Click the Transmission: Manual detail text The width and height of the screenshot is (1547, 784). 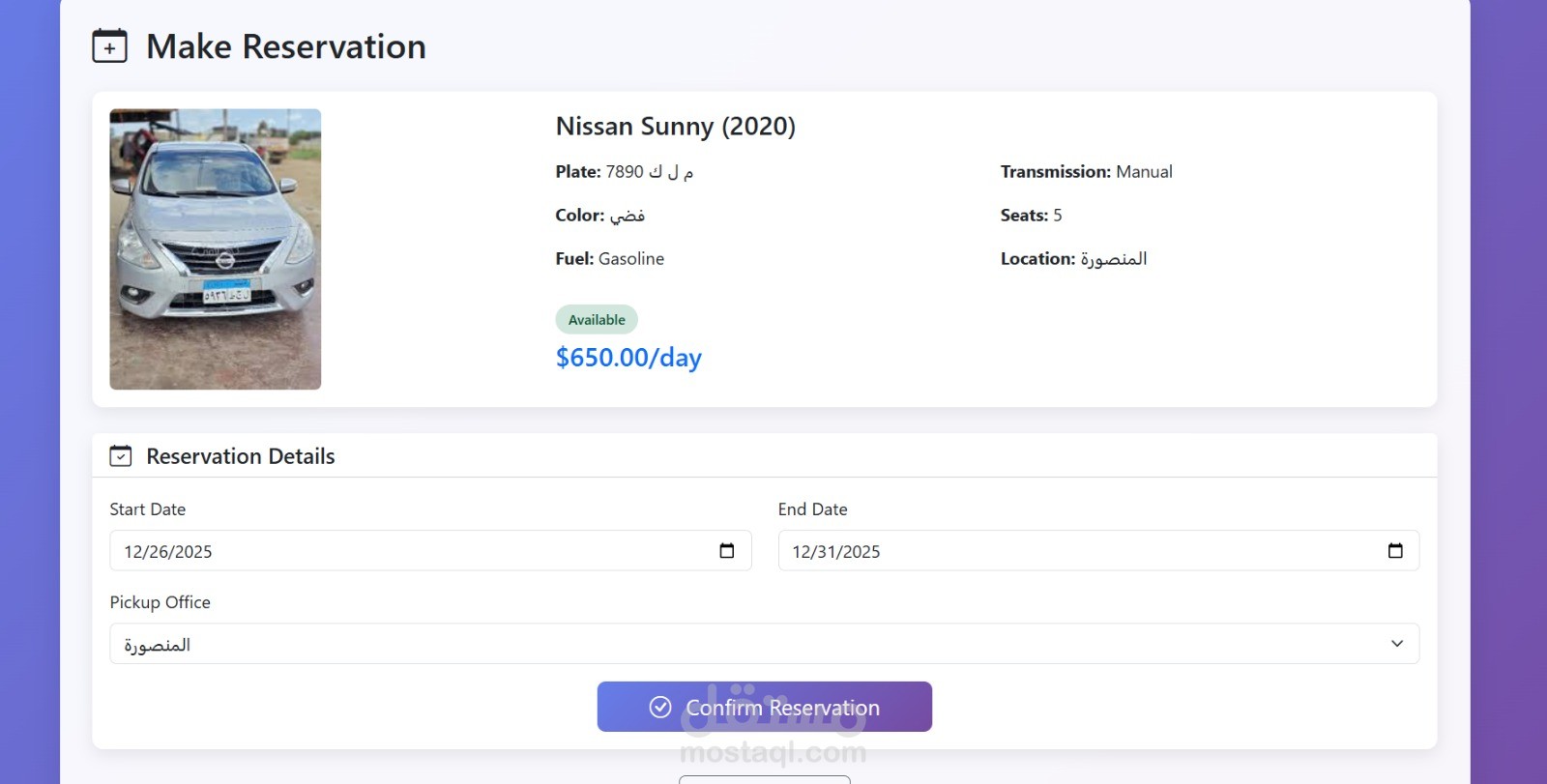coord(1086,172)
